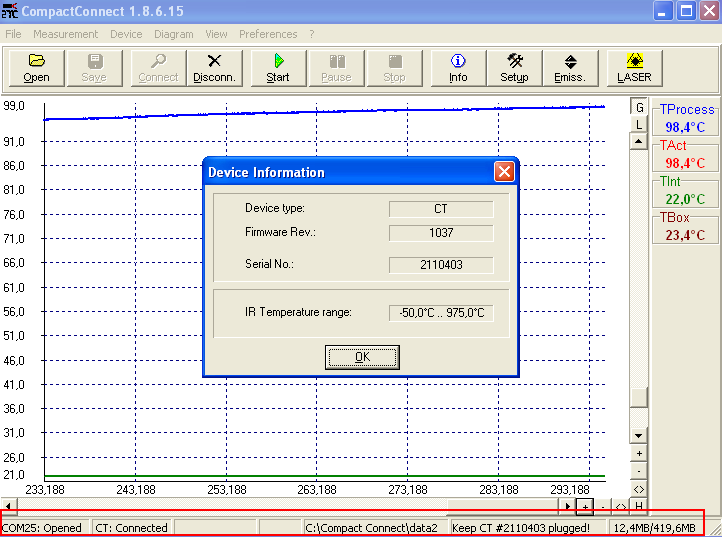
Task: Click vertical scrollbar up arrow
Action: coord(639,141)
